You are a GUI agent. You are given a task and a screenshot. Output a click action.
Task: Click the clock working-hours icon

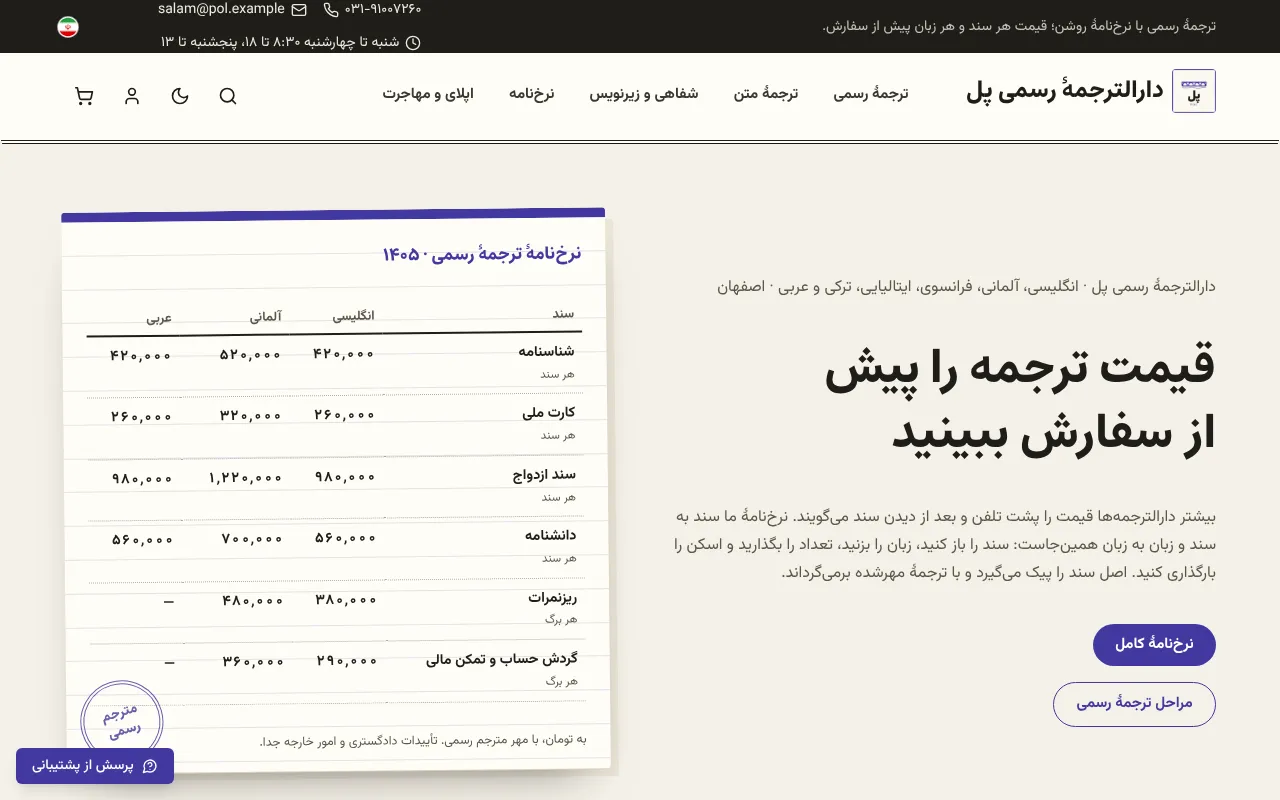point(413,43)
